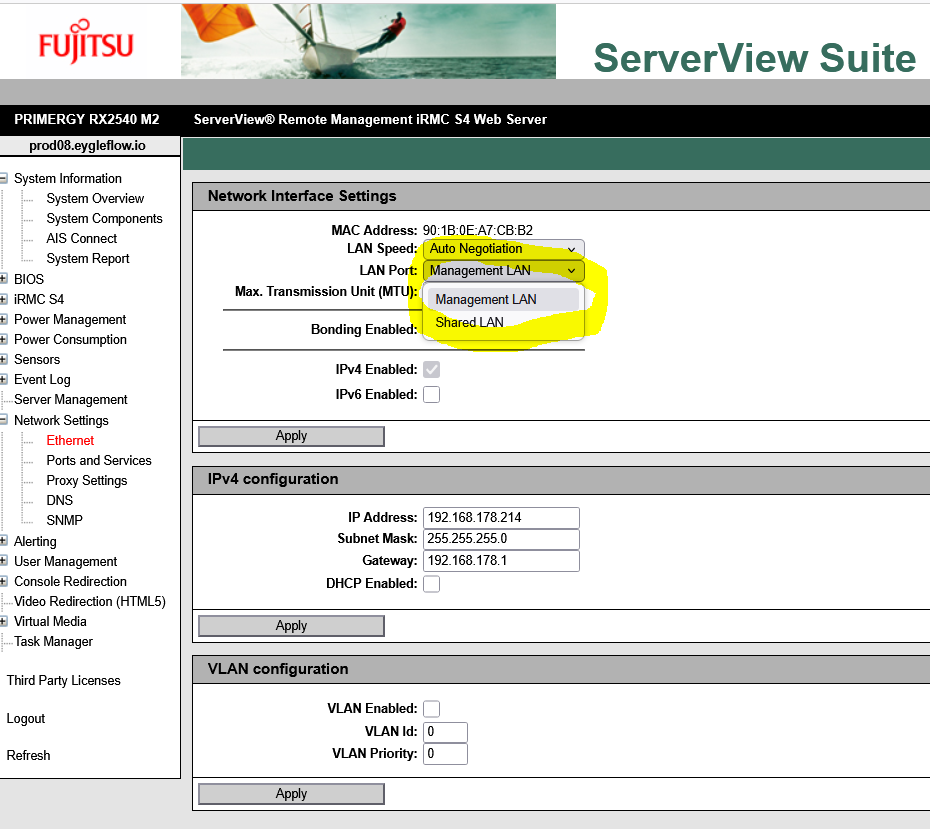930x829 pixels.
Task: Apply VLAN configuration
Action: [x=291, y=793]
